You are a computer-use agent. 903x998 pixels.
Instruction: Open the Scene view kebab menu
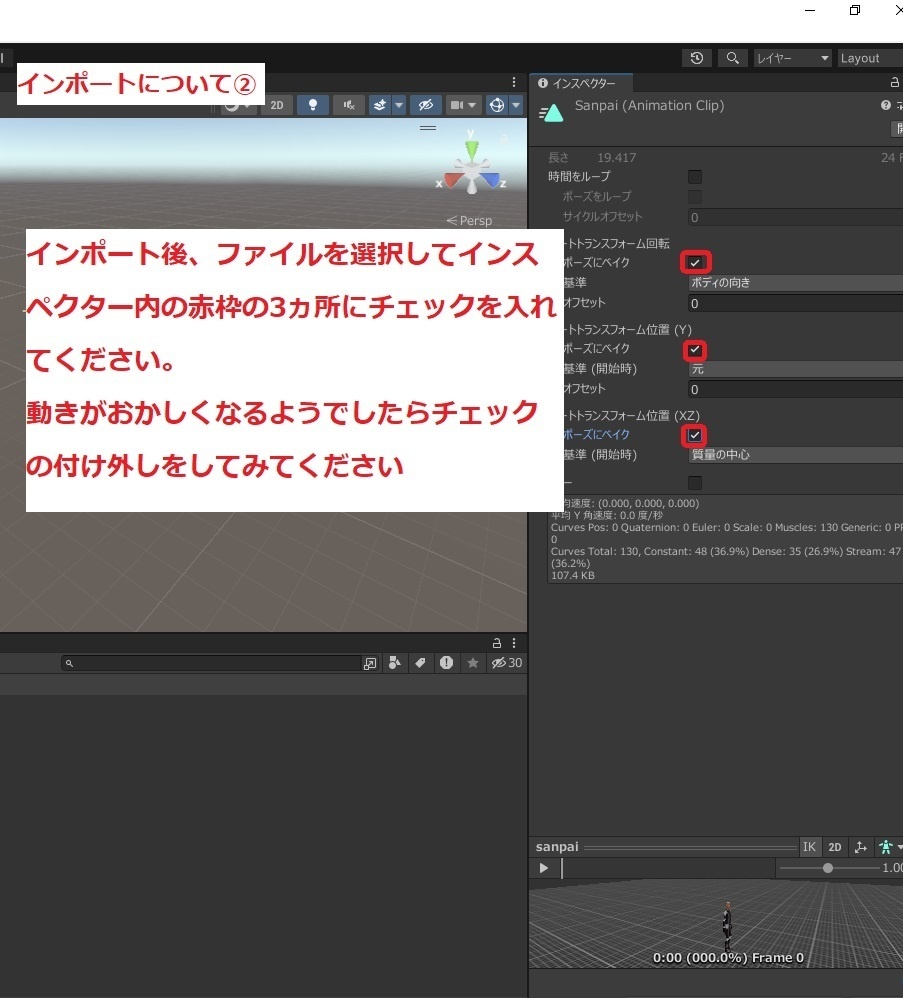(513, 82)
